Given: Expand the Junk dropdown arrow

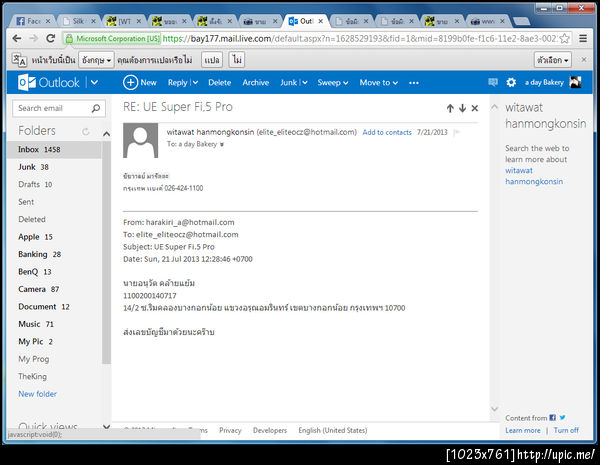Looking at the screenshot, I should 304,82.
